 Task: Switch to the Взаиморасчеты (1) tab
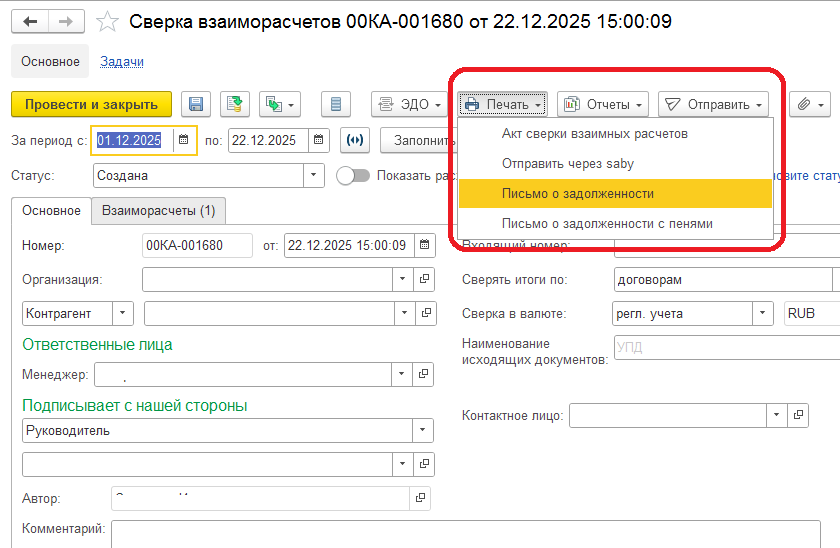tap(159, 211)
